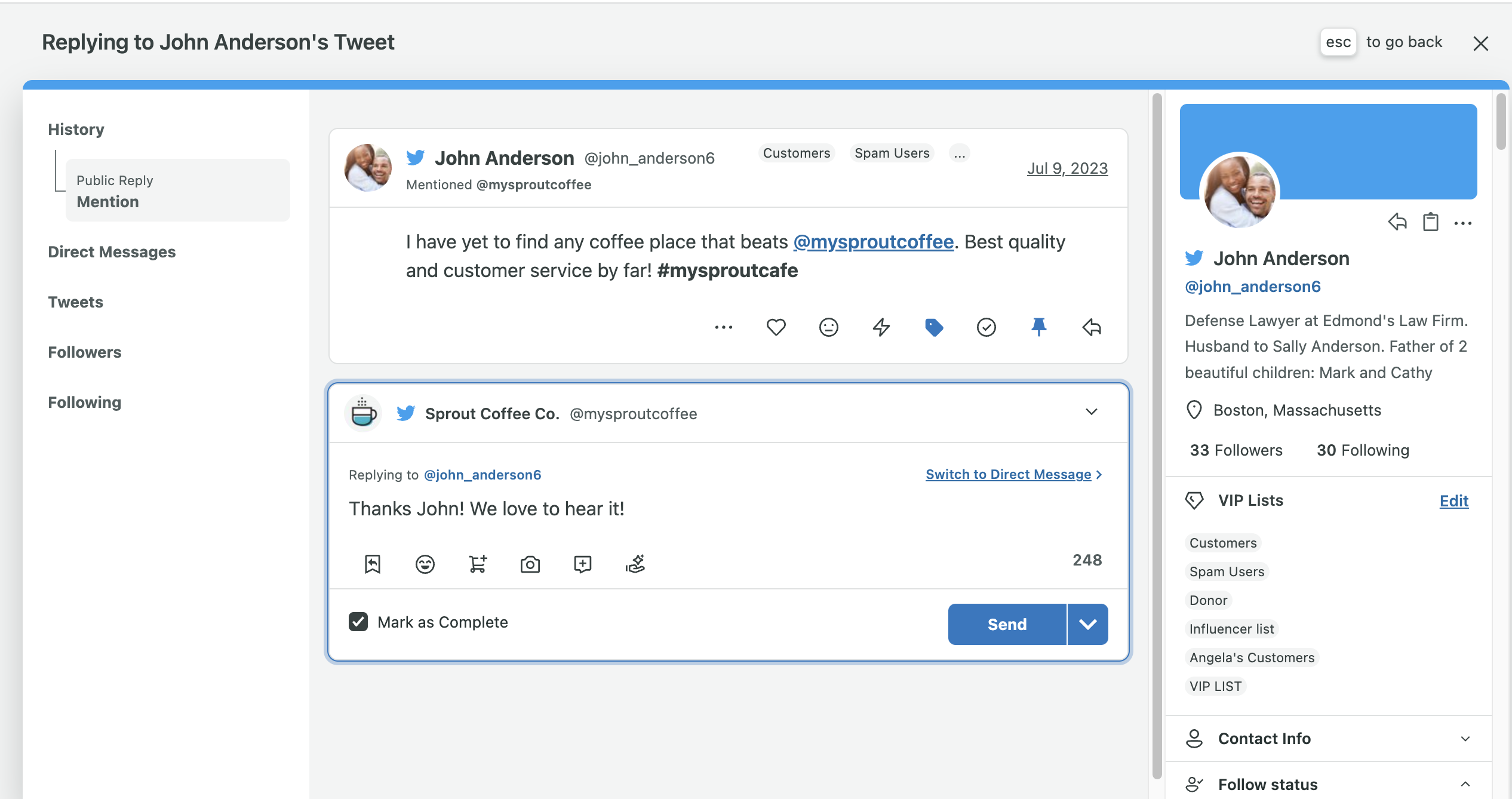The image size is (1512, 799).
Task: Open profile panel more options ellipsis
Action: tap(1463, 223)
